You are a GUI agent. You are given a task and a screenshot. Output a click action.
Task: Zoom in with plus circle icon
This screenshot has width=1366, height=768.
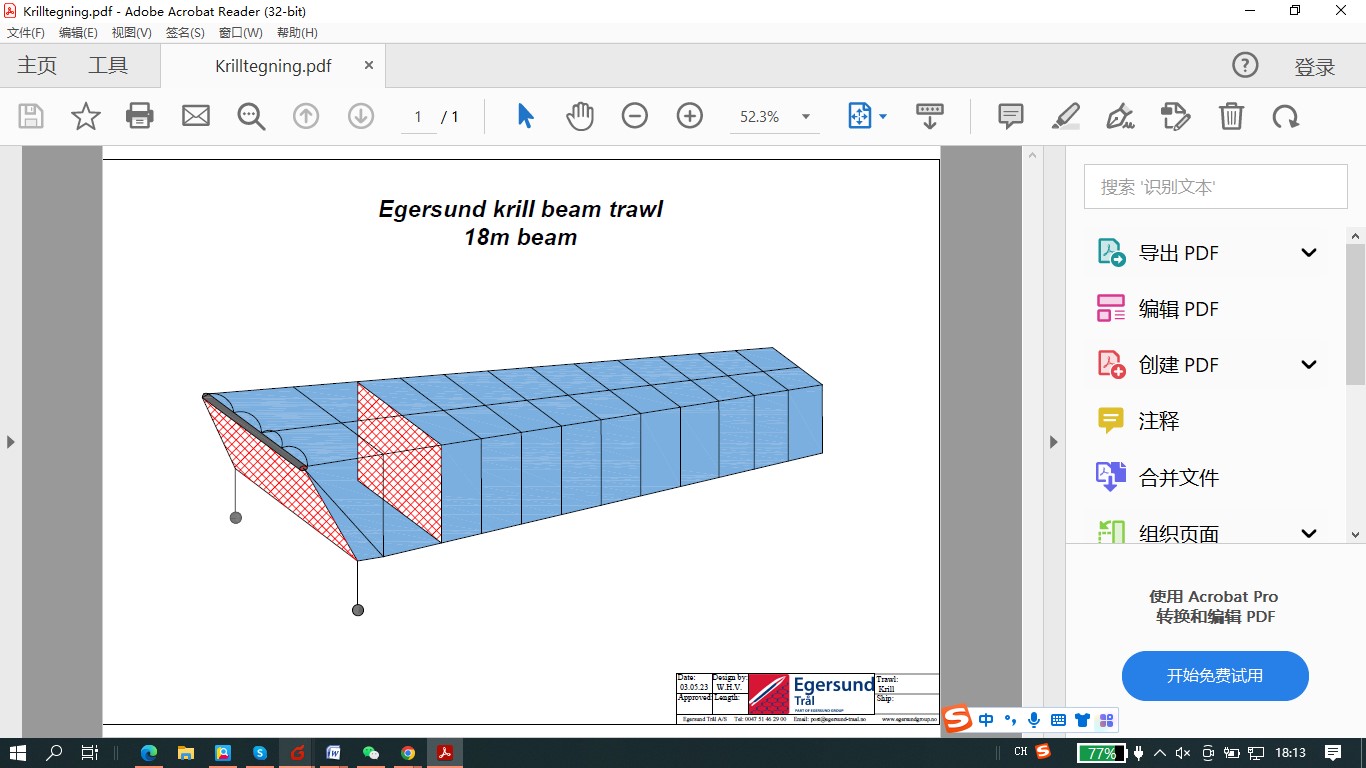[690, 116]
